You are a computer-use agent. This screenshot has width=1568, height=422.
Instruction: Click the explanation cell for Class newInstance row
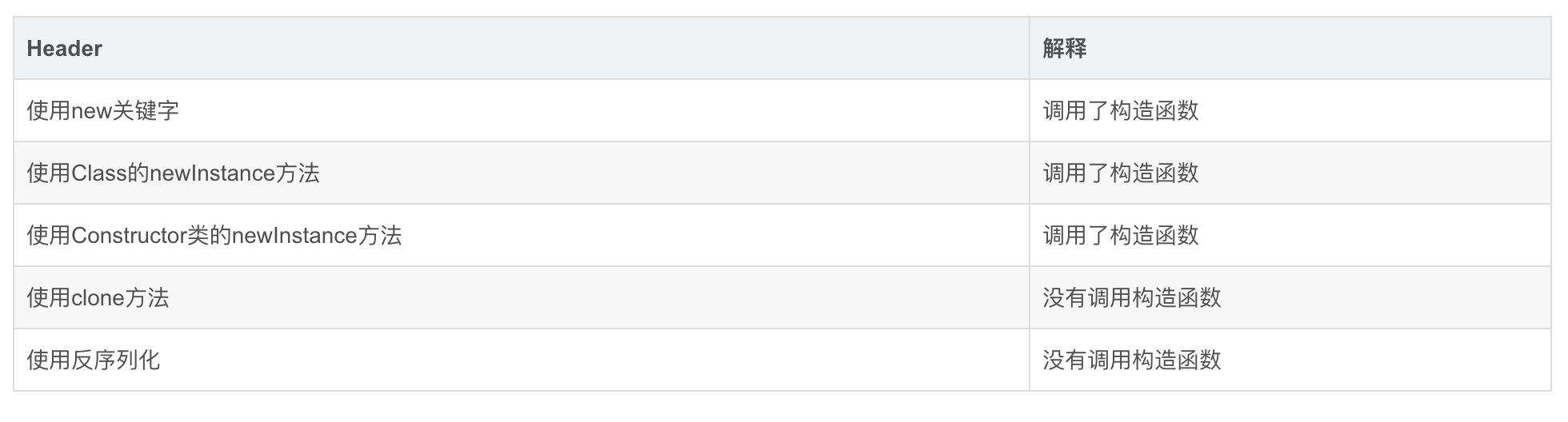pyautogui.click(x=1120, y=173)
